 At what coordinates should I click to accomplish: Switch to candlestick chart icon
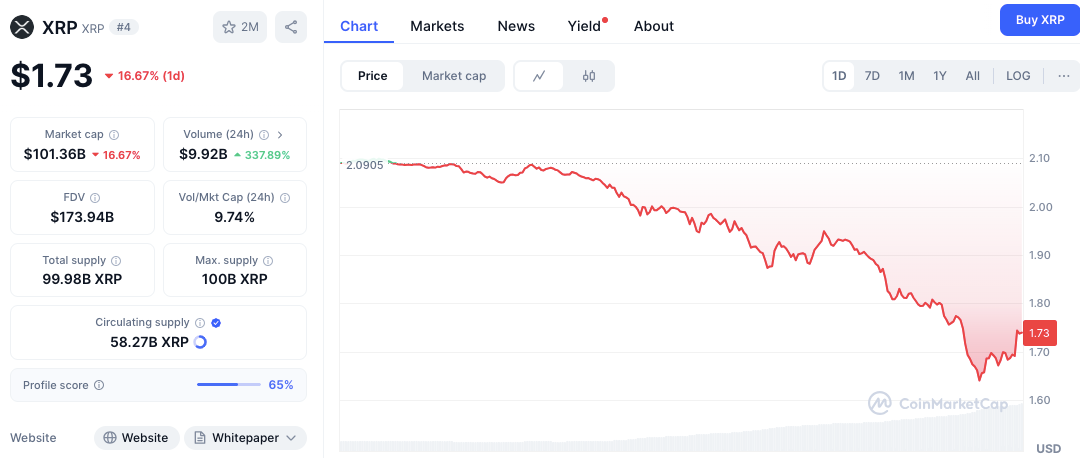click(x=589, y=76)
